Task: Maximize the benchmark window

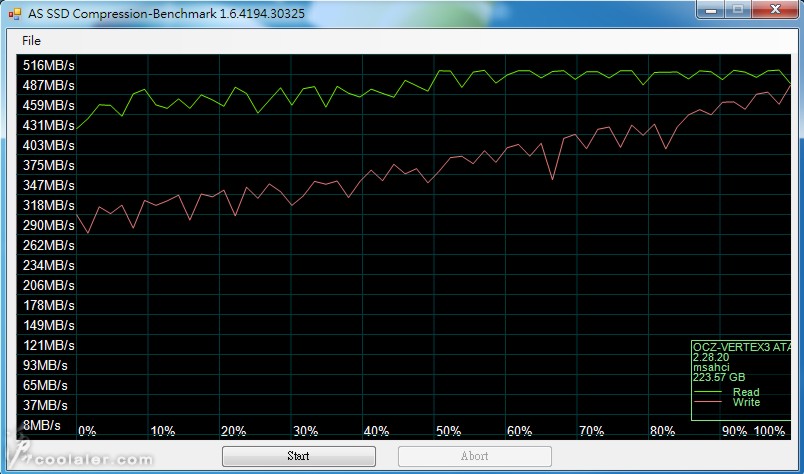Action: 738,10
